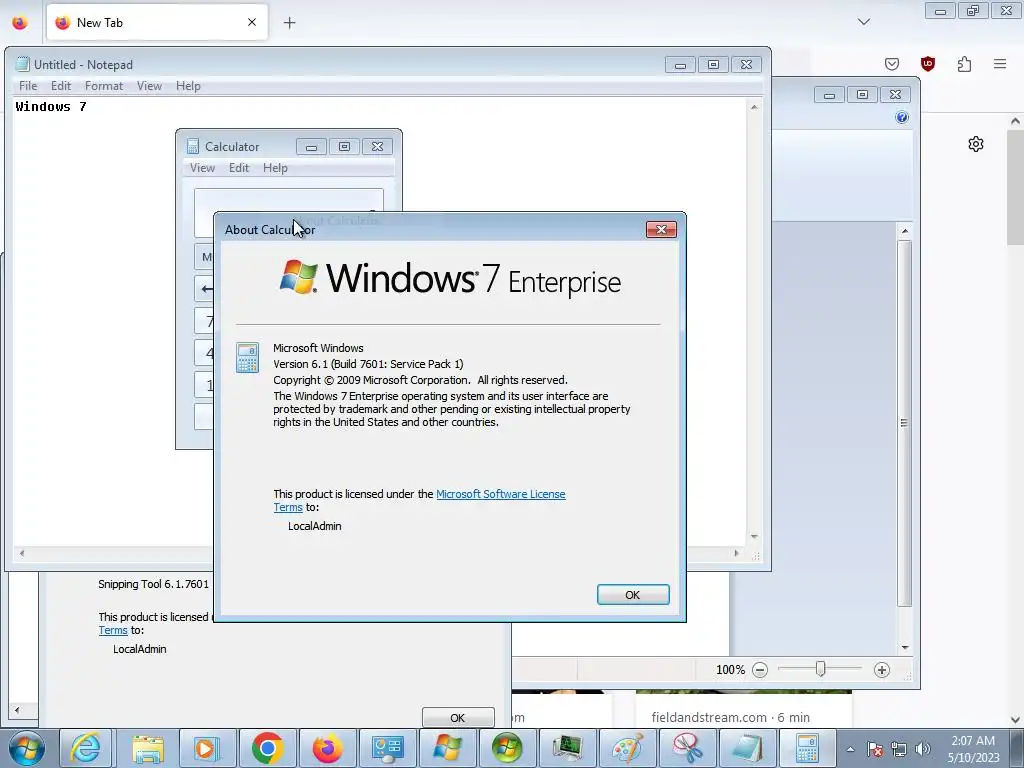The height and width of the screenshot is (768, 1024).
Task: Switch to Calculator in the taskbar
Action: pos(807,748)
